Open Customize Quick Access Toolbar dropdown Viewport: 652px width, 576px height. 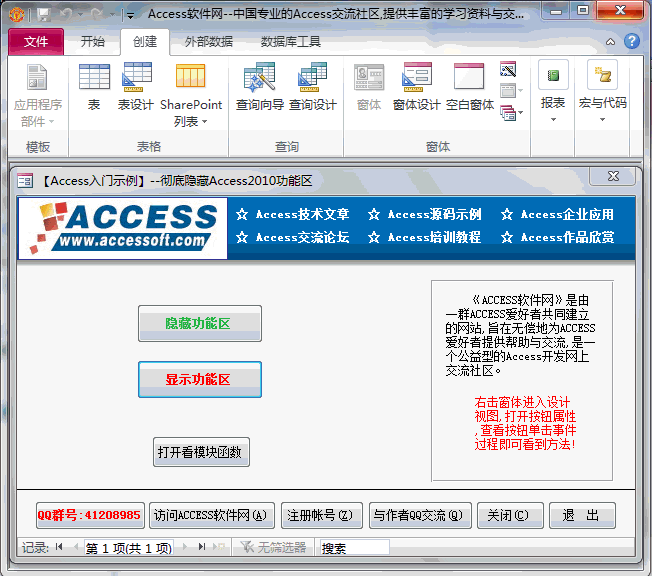coord(131,15)
